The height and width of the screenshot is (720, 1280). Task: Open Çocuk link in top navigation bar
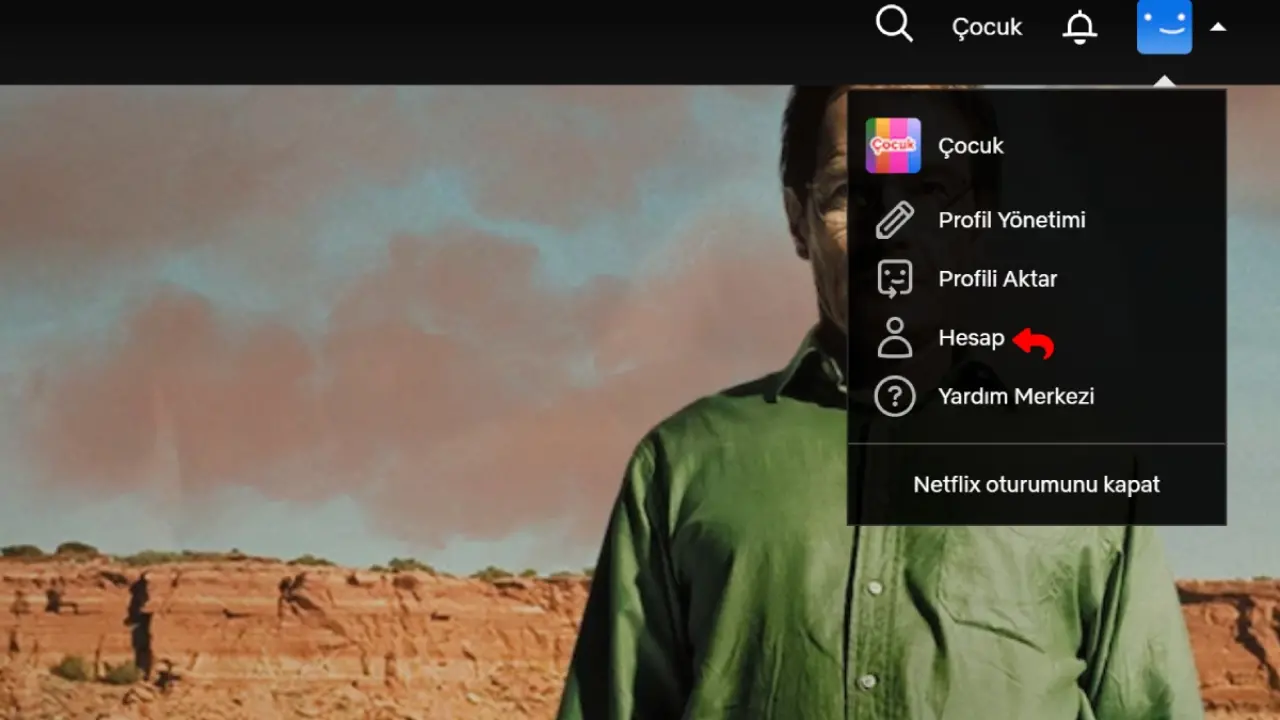click(x=986, y=28)
